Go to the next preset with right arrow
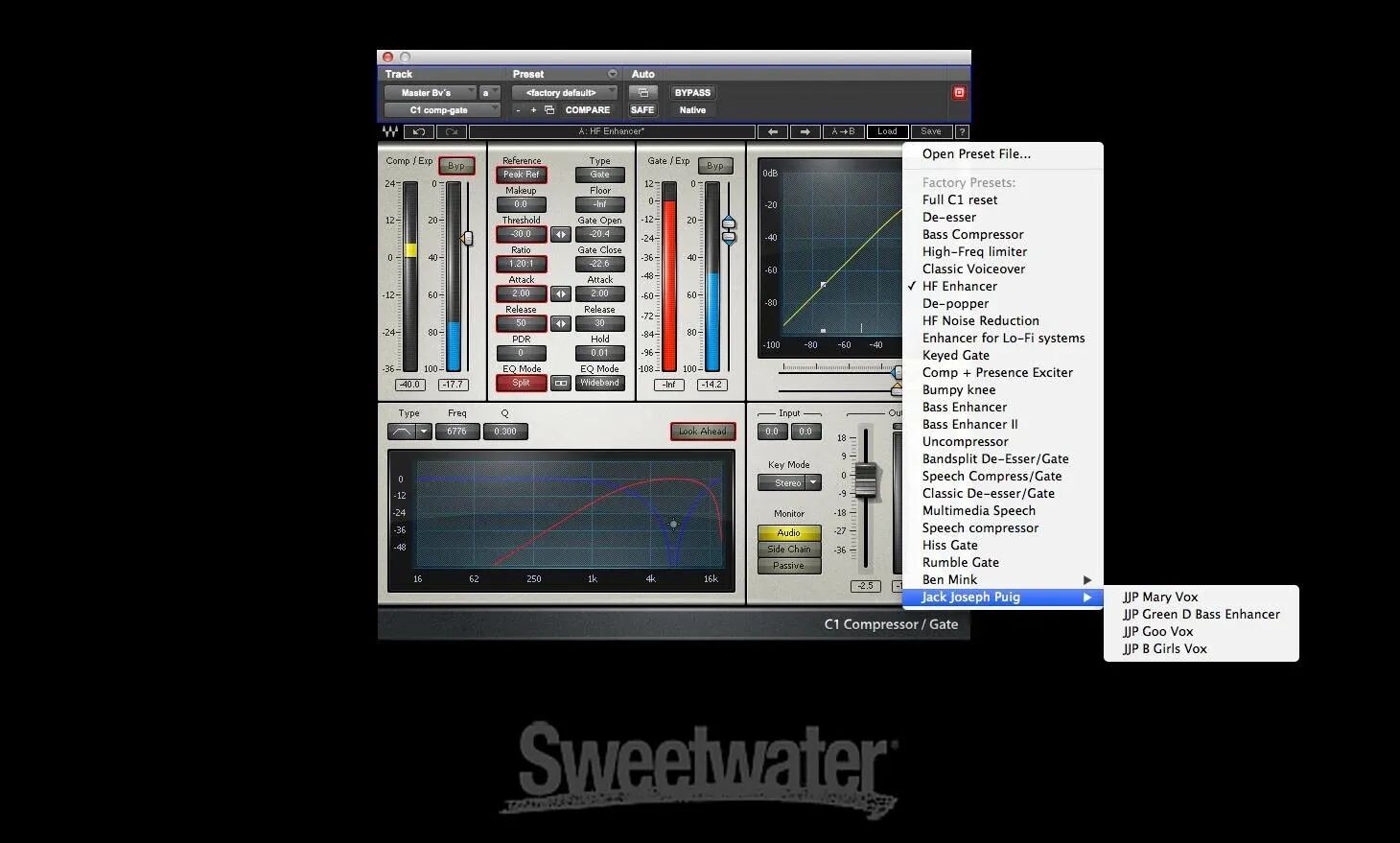This screenshot has width=1400, height=843. [x=805, y=131]
